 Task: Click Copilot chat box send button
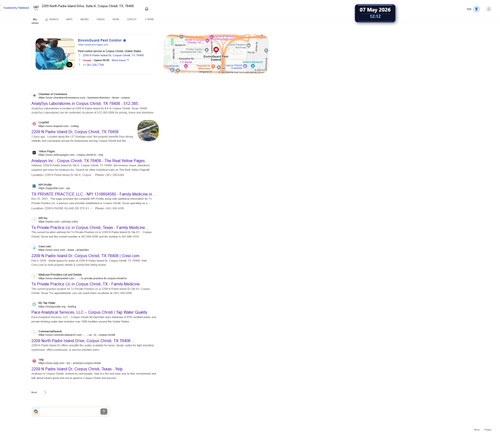[x=104, y=412]
